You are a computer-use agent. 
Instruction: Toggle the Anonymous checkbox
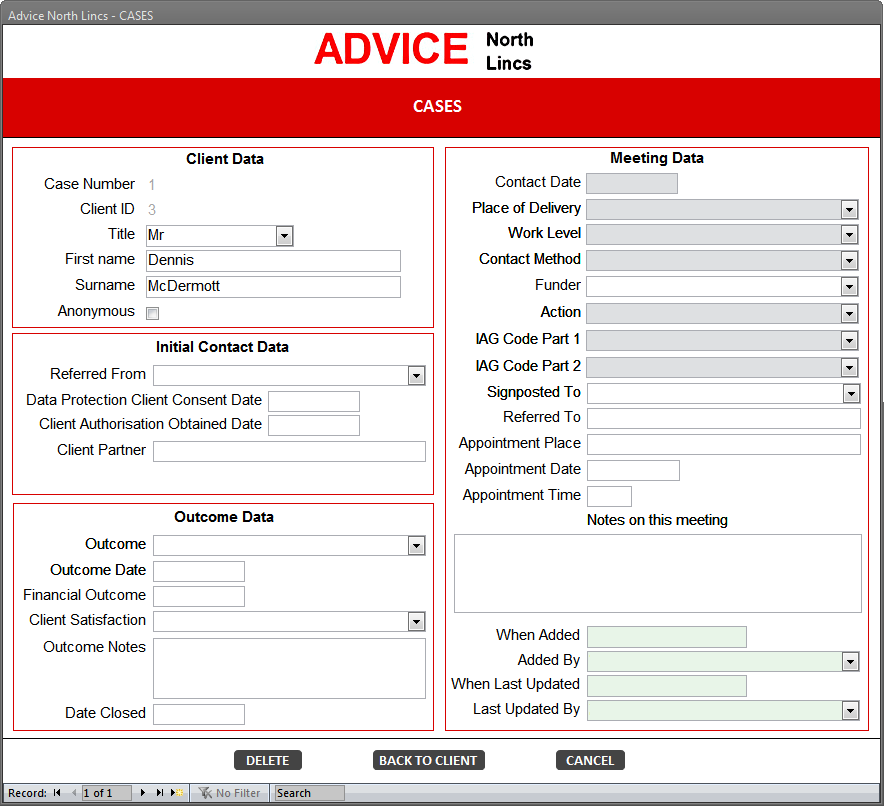tap(153, 313)
